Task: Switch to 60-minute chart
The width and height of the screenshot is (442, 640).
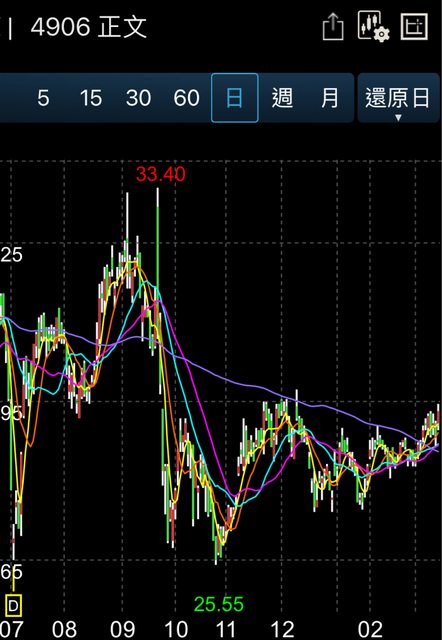Action: [187, 98]
